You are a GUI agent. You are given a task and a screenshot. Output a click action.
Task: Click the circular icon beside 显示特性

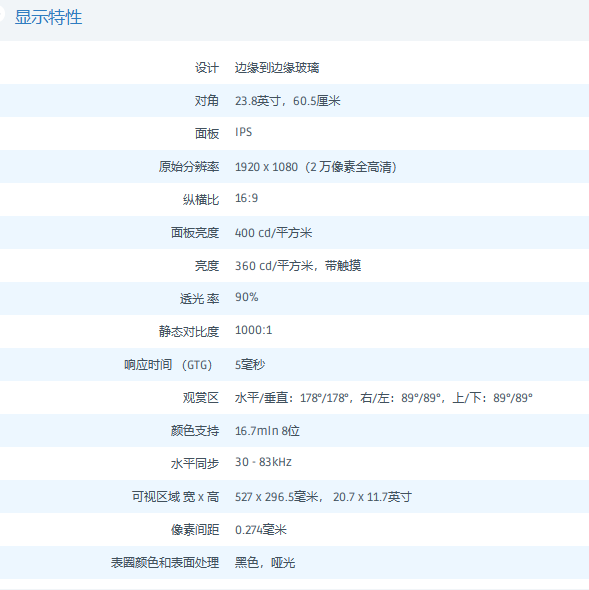coord(2,14)
